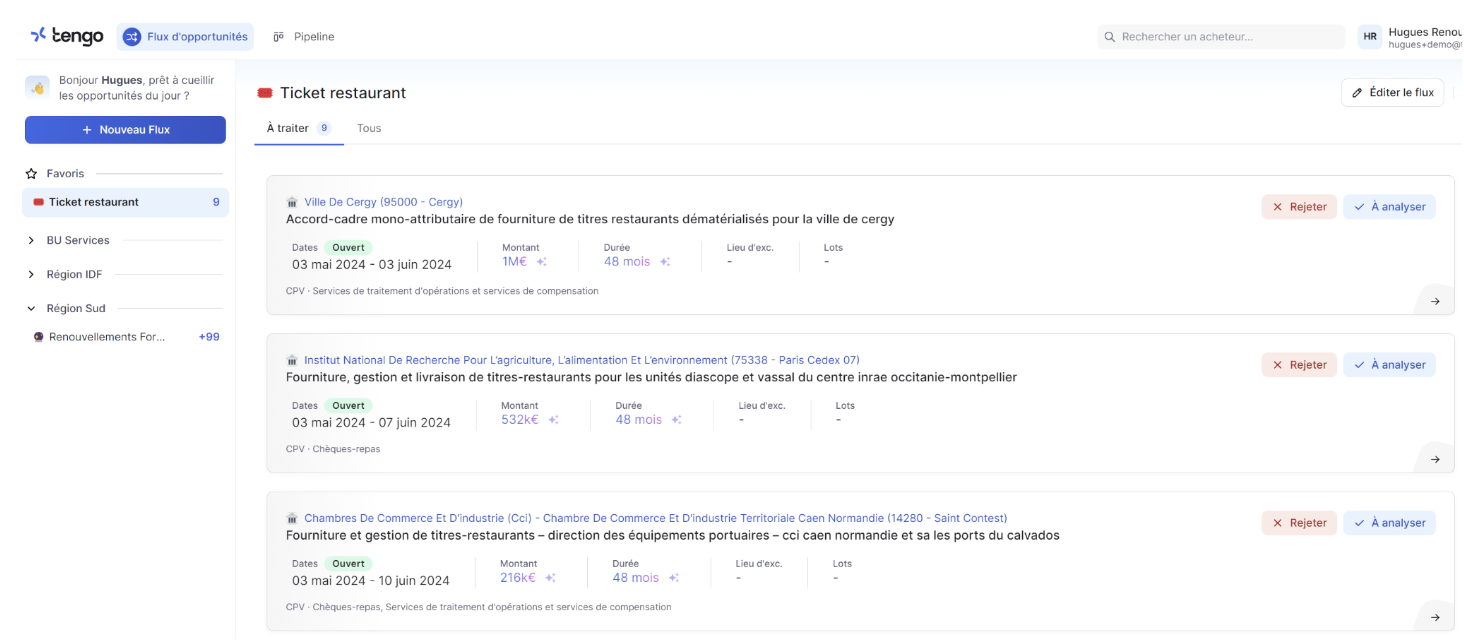Click the sparkle icon next to 1M€ amount
Screen dimensions: 1464x642
pyautogui.click(x=542, y=262)
